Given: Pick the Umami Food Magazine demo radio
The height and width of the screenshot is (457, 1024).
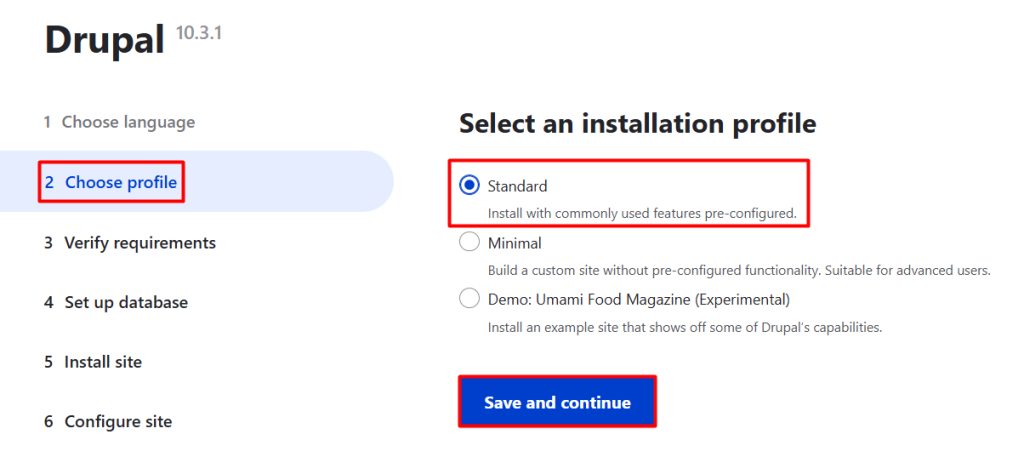Looking at the screenshot, I should (469, 299).
